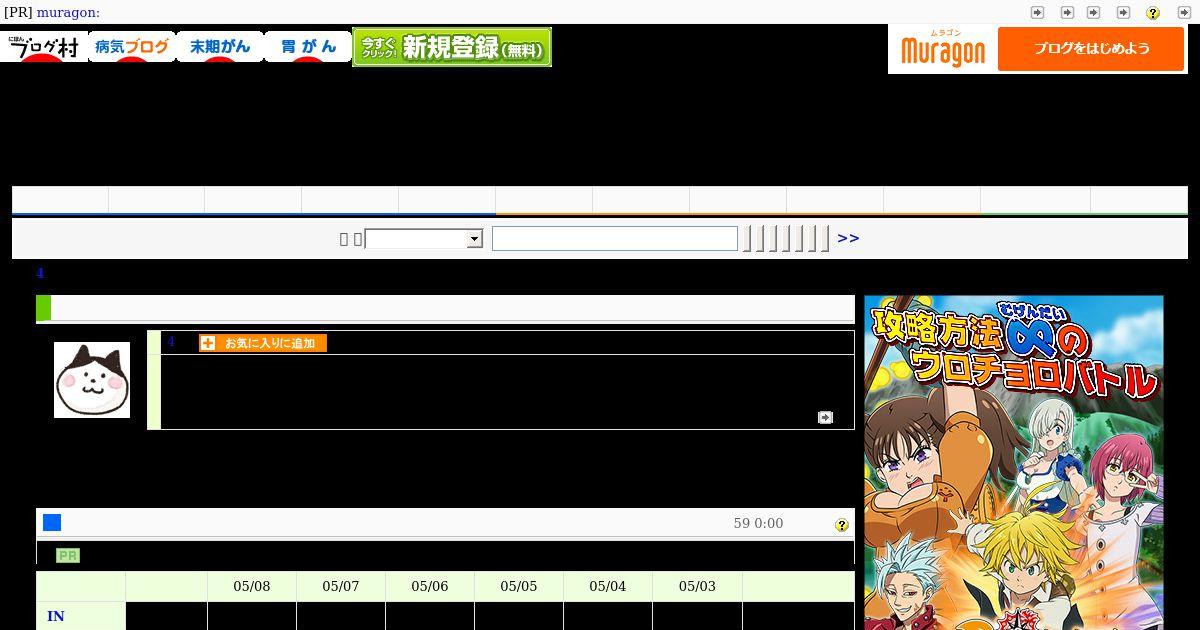Select the 05/05 table column header

519,586
